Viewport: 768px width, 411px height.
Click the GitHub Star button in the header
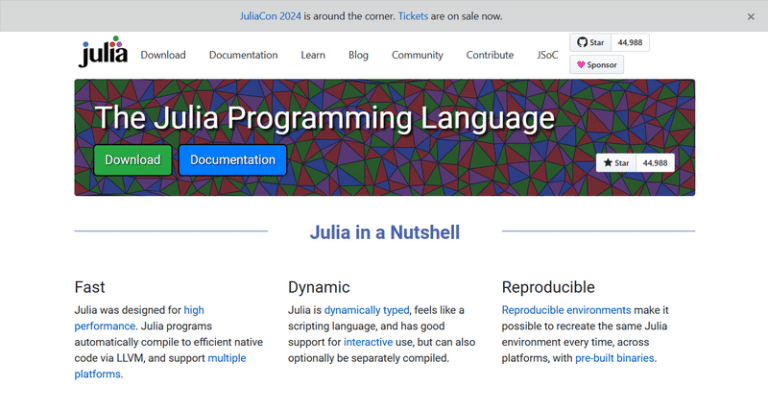(x=591, y=43)
